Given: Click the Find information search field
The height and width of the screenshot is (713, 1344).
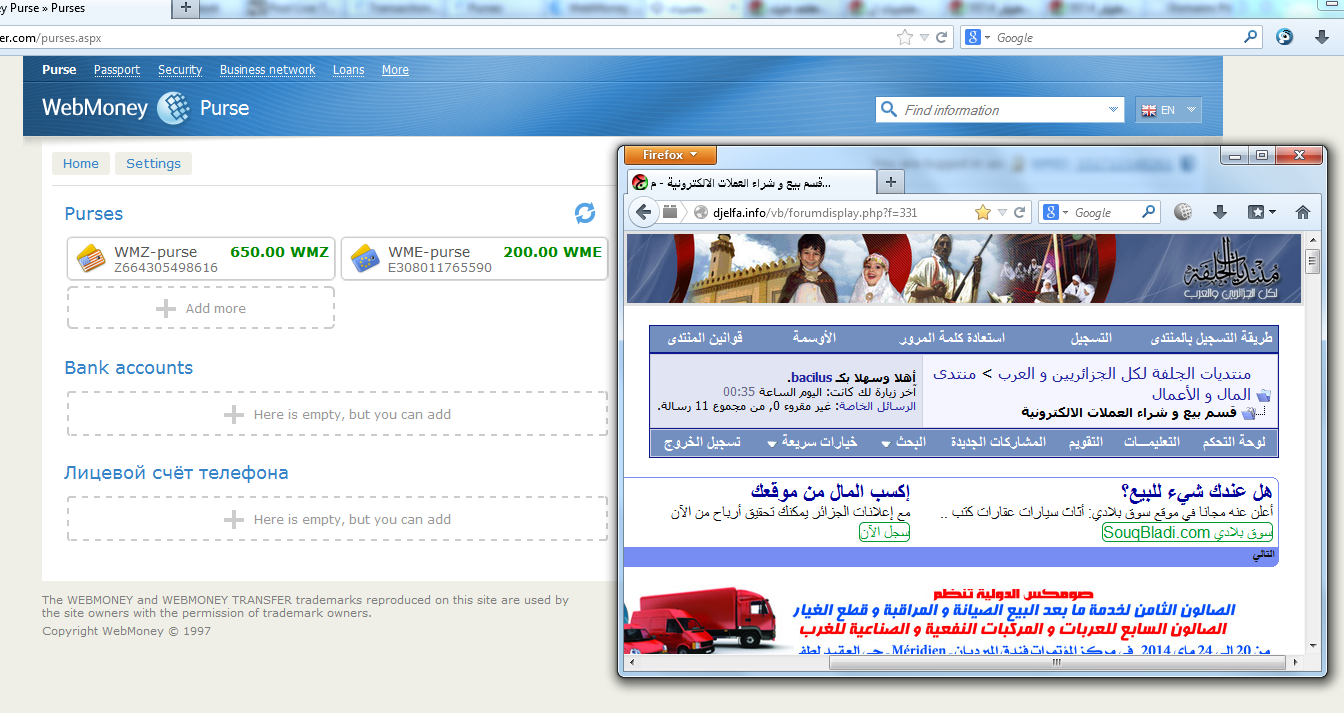Looking at the screenshot, I should point(1001,110).
